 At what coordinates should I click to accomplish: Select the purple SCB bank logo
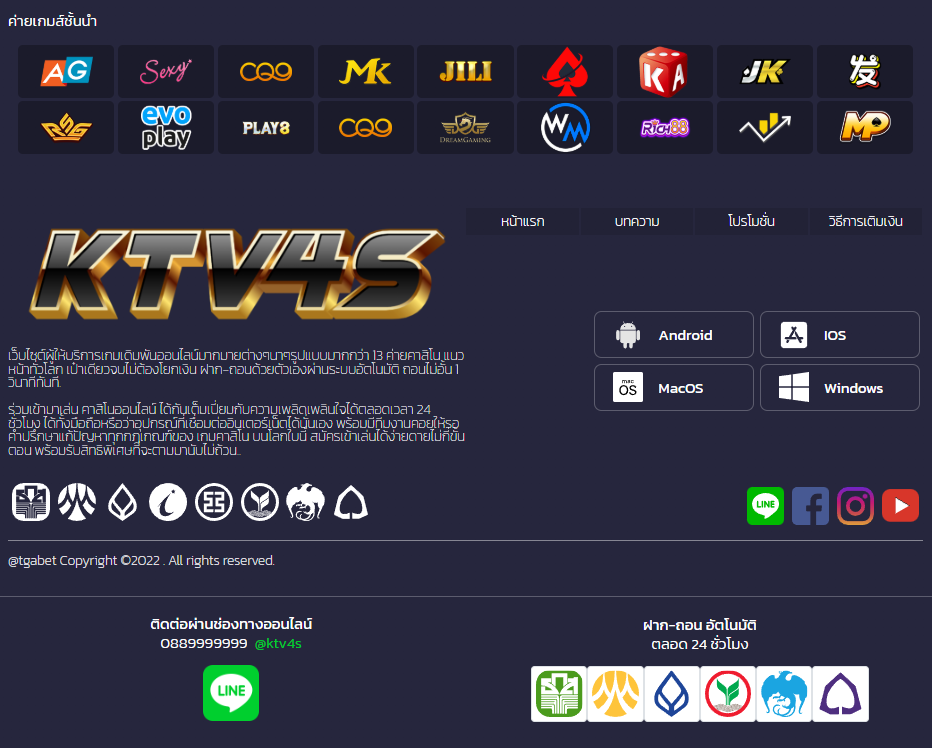tap(840, 694)
